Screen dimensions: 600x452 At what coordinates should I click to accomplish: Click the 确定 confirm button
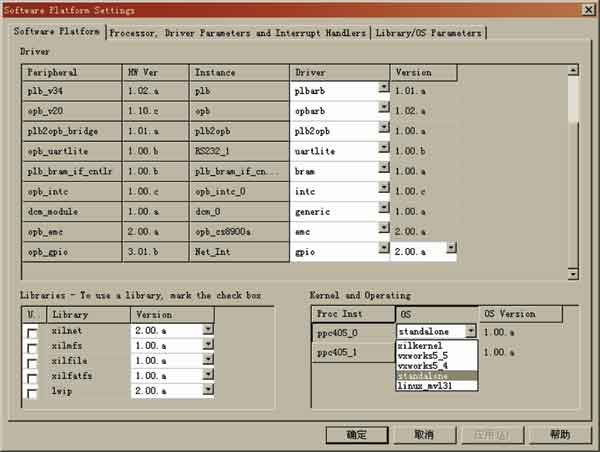click(356, 435)
